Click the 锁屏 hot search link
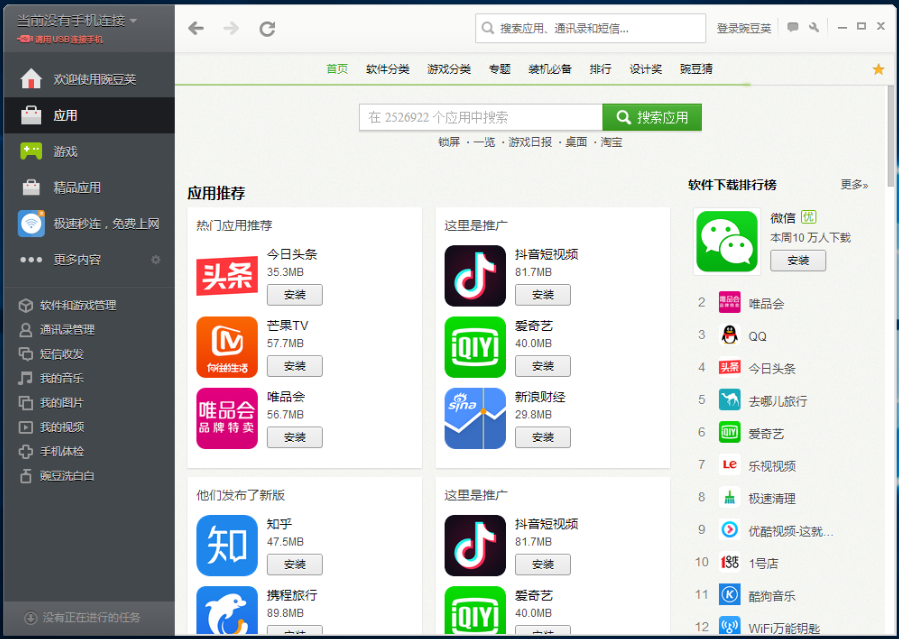899x639 pixels. 449,142
